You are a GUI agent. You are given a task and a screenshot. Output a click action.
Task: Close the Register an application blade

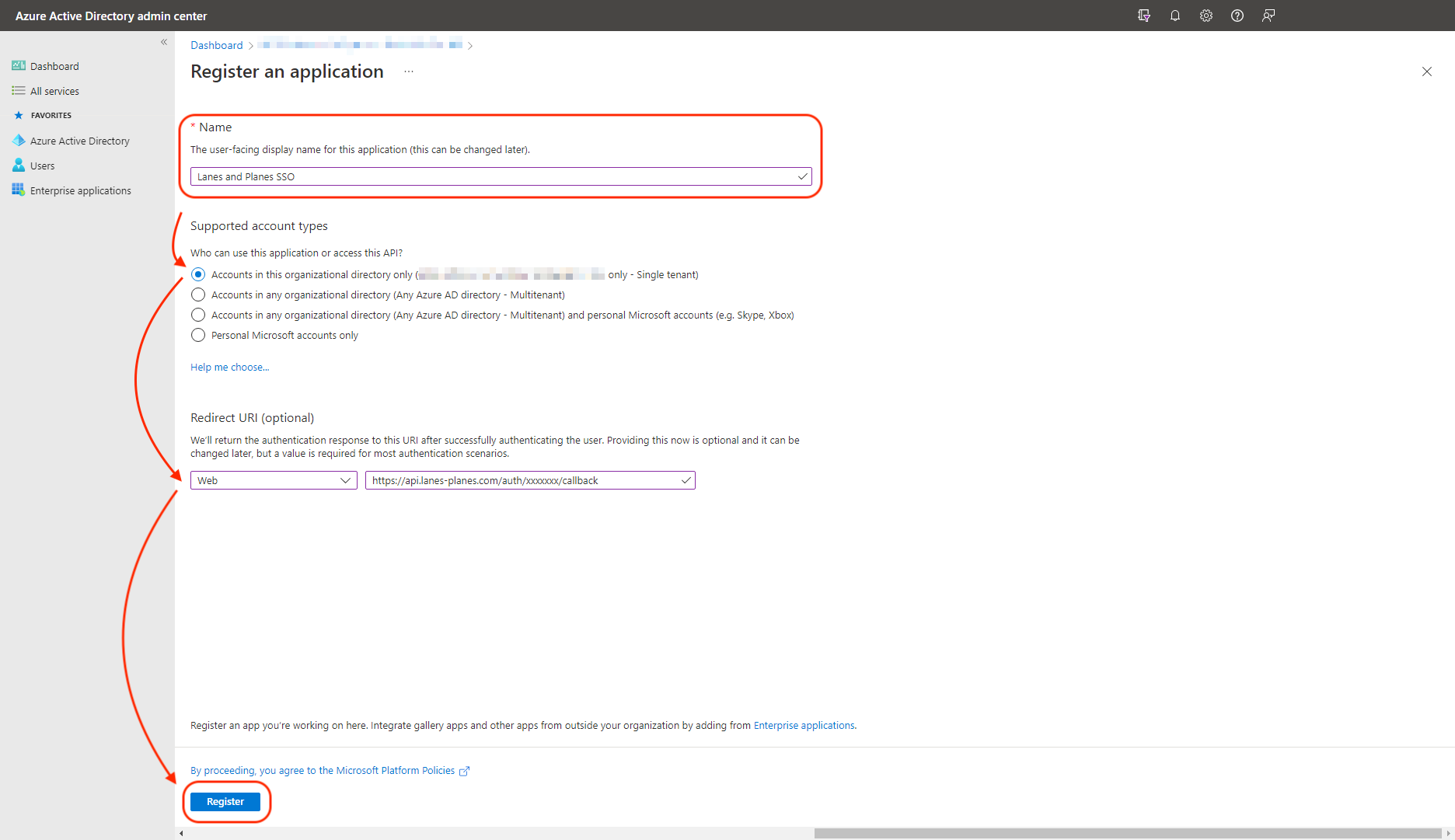pos(1427,71)
